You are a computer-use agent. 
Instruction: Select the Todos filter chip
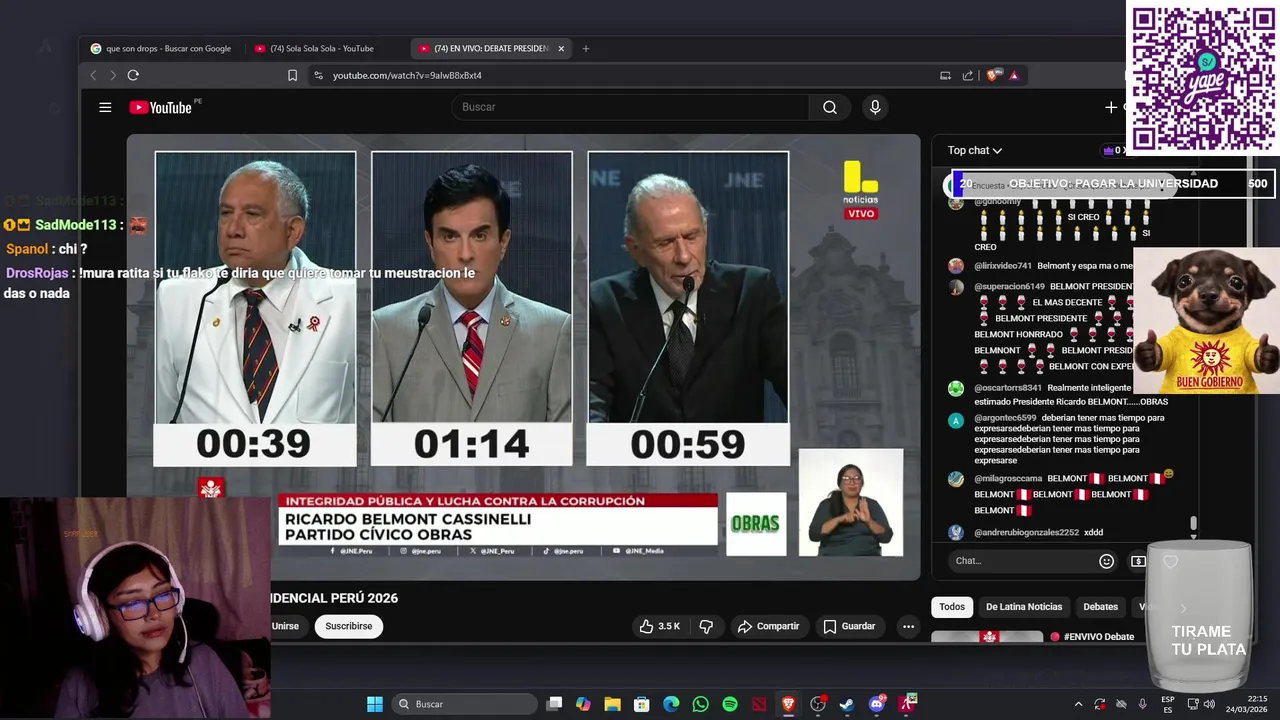(952, 607)
